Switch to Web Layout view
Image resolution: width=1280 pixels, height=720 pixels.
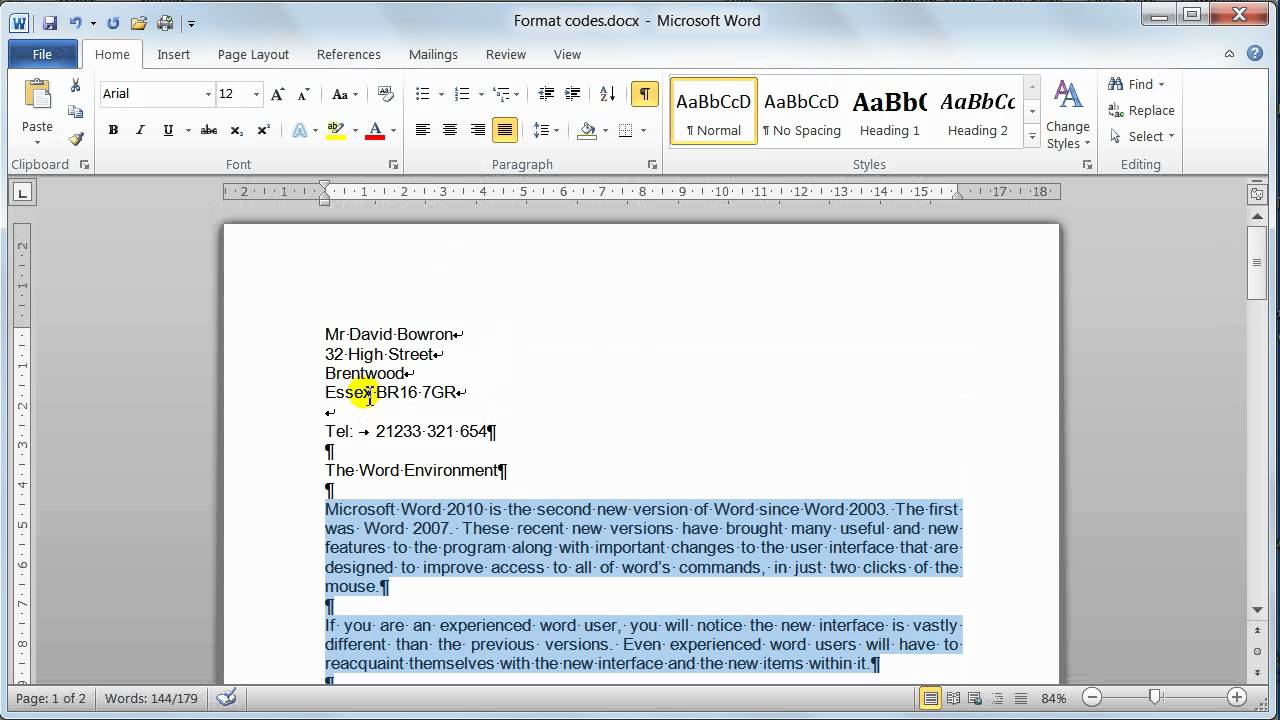[x=975, y=698]
